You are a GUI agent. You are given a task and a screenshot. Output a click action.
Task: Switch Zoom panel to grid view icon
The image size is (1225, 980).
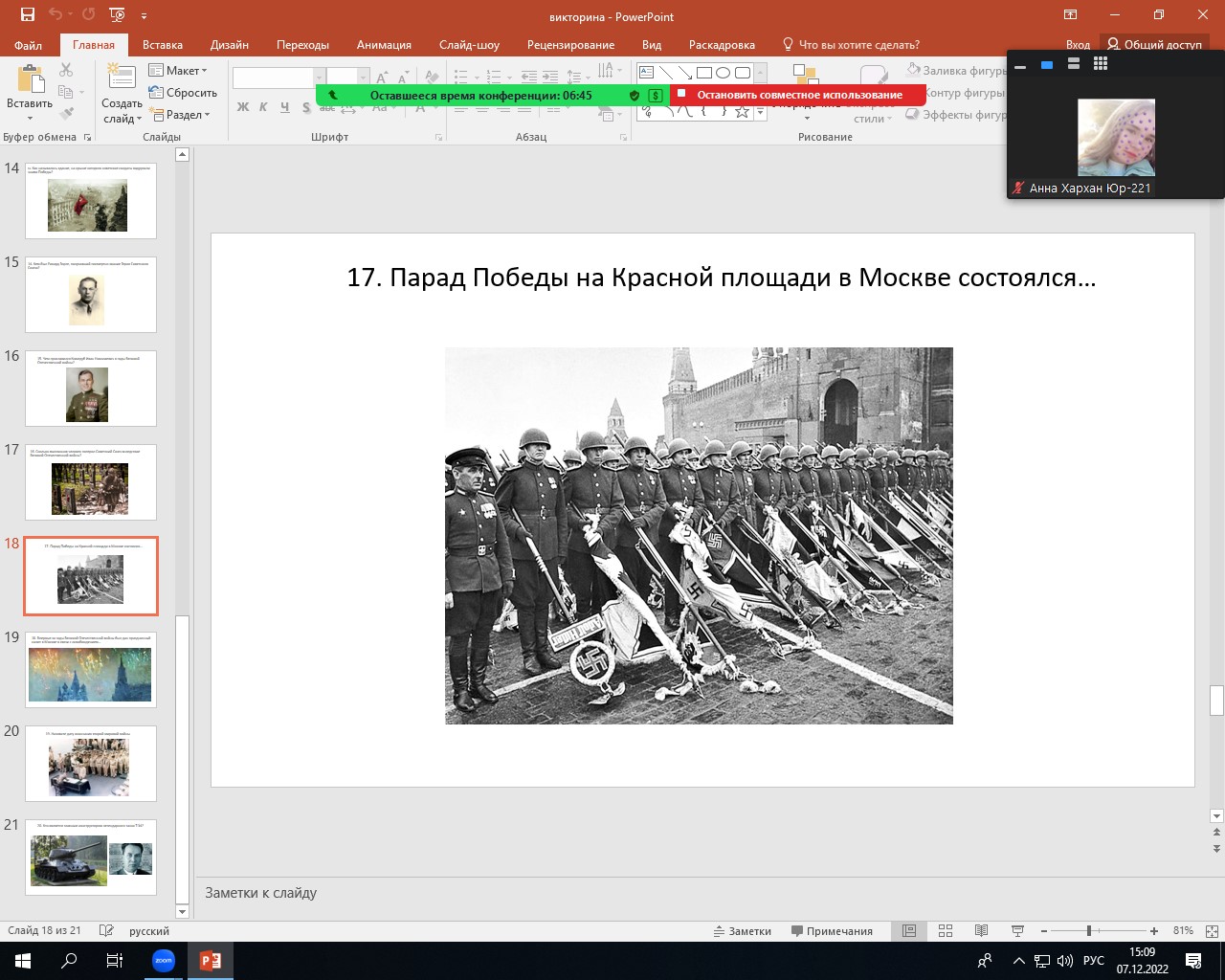coord(1101,64)
